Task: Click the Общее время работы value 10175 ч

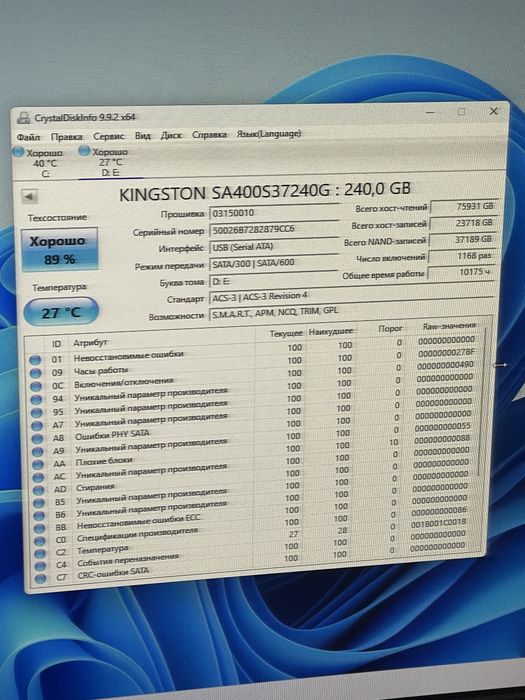Action: [462, 272]
